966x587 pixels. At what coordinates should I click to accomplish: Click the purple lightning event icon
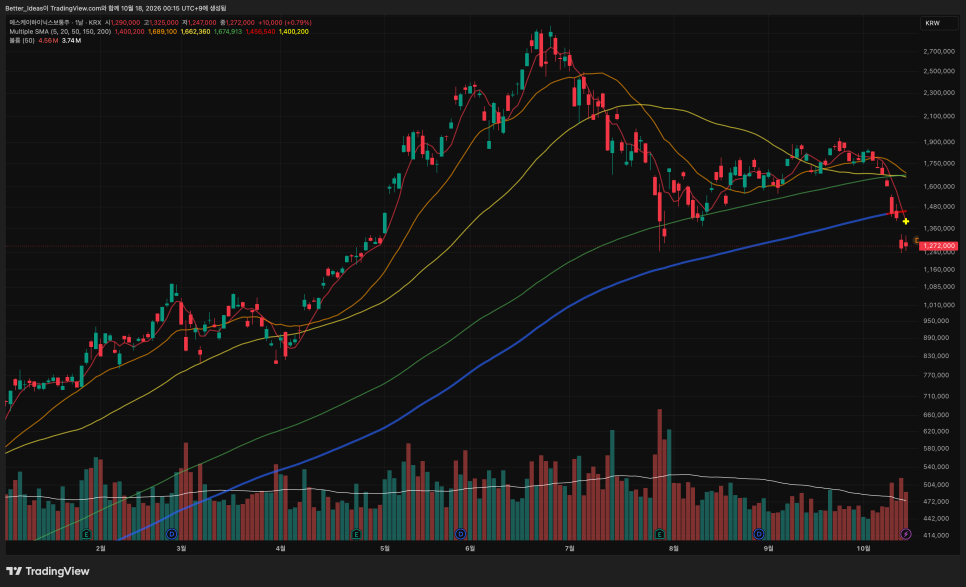tap(906, 534)
